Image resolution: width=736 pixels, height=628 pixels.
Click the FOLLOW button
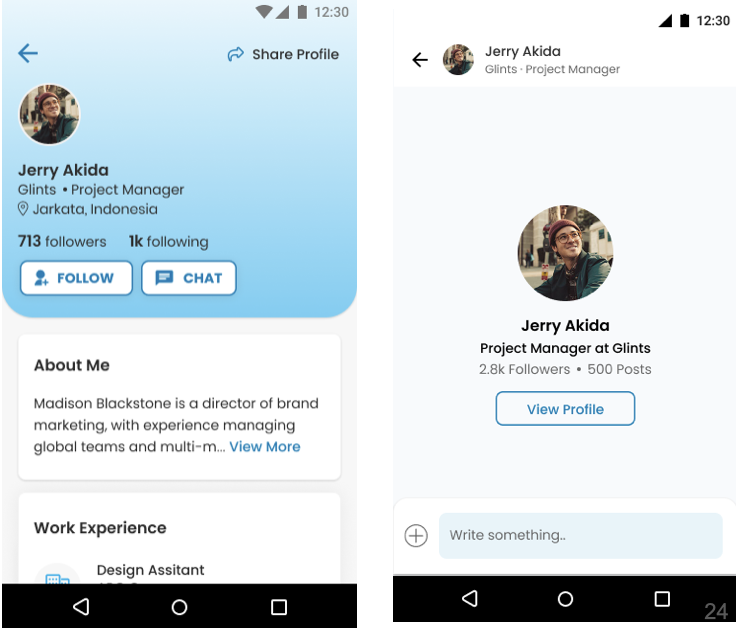click(76, 278)
